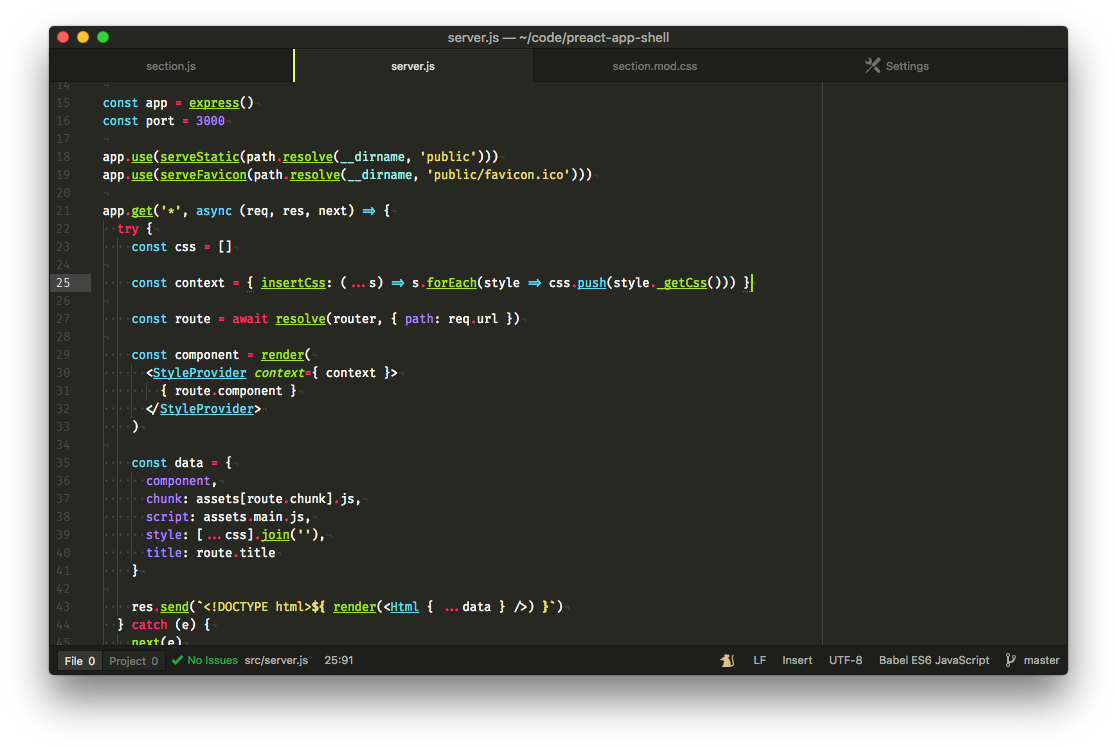The height and width of the screenshot is (748, 1116).
Task: Click the git branch icon beside master
Action: click(x=1011, y=660)
